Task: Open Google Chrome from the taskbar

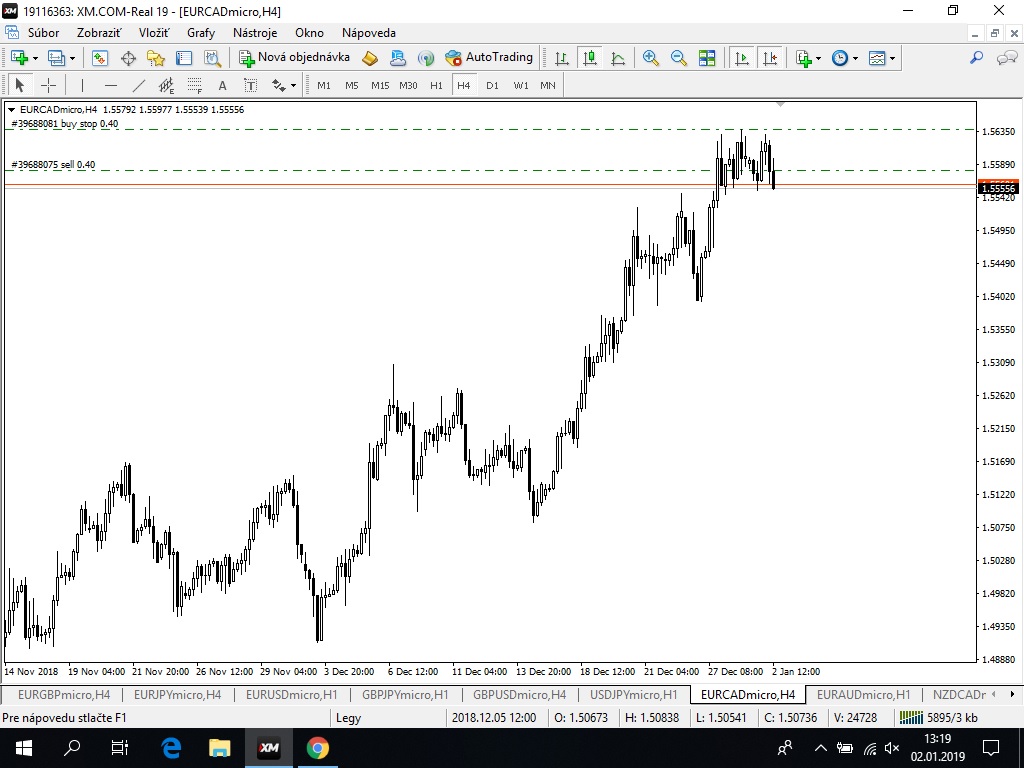Action: pyautogui.click(x=317, y=748)
